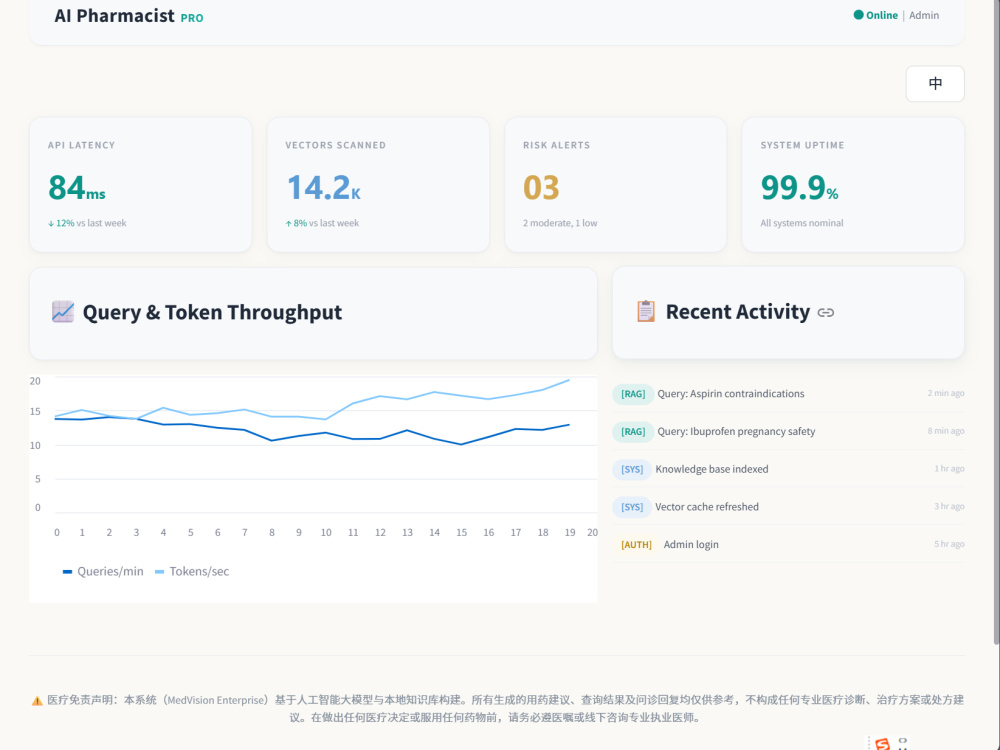This screenshot has height=750, width=1000.
Task: Click the Recent Activity heading
Action: (x=738, y=312)
